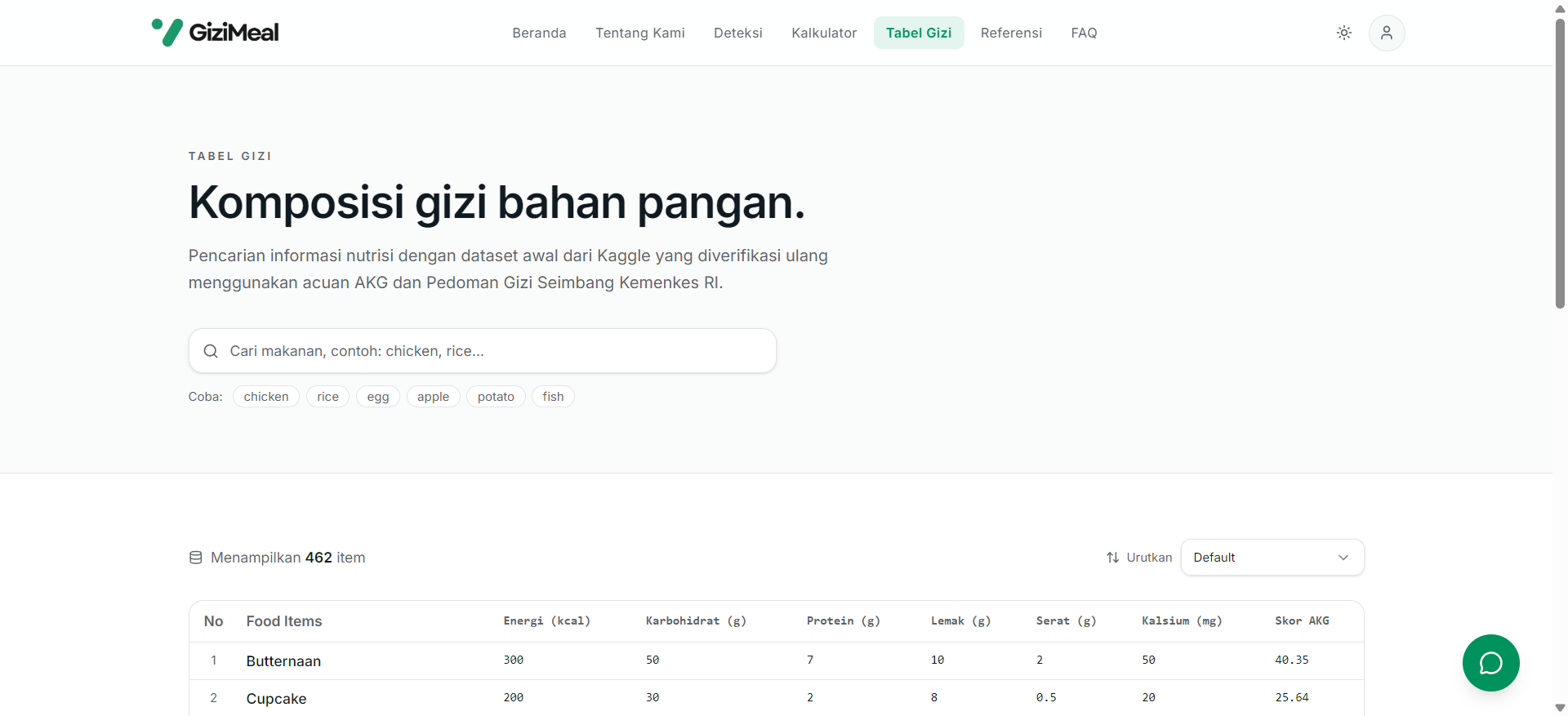
Task: Focus the food search input field
Action: pos(483,351)
